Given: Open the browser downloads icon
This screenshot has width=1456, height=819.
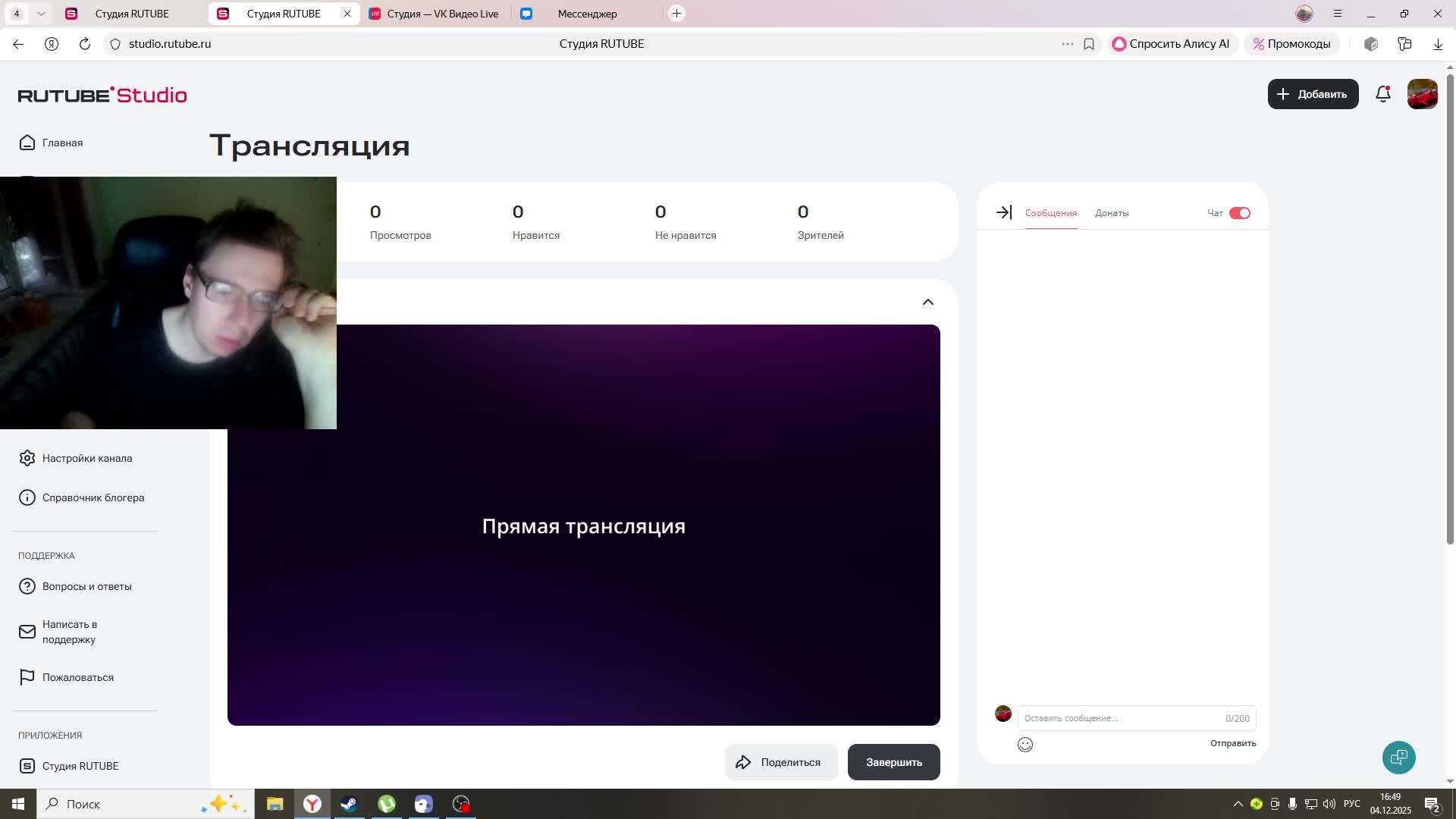Looking at the screenshot, I should [x=1438, y=44].
